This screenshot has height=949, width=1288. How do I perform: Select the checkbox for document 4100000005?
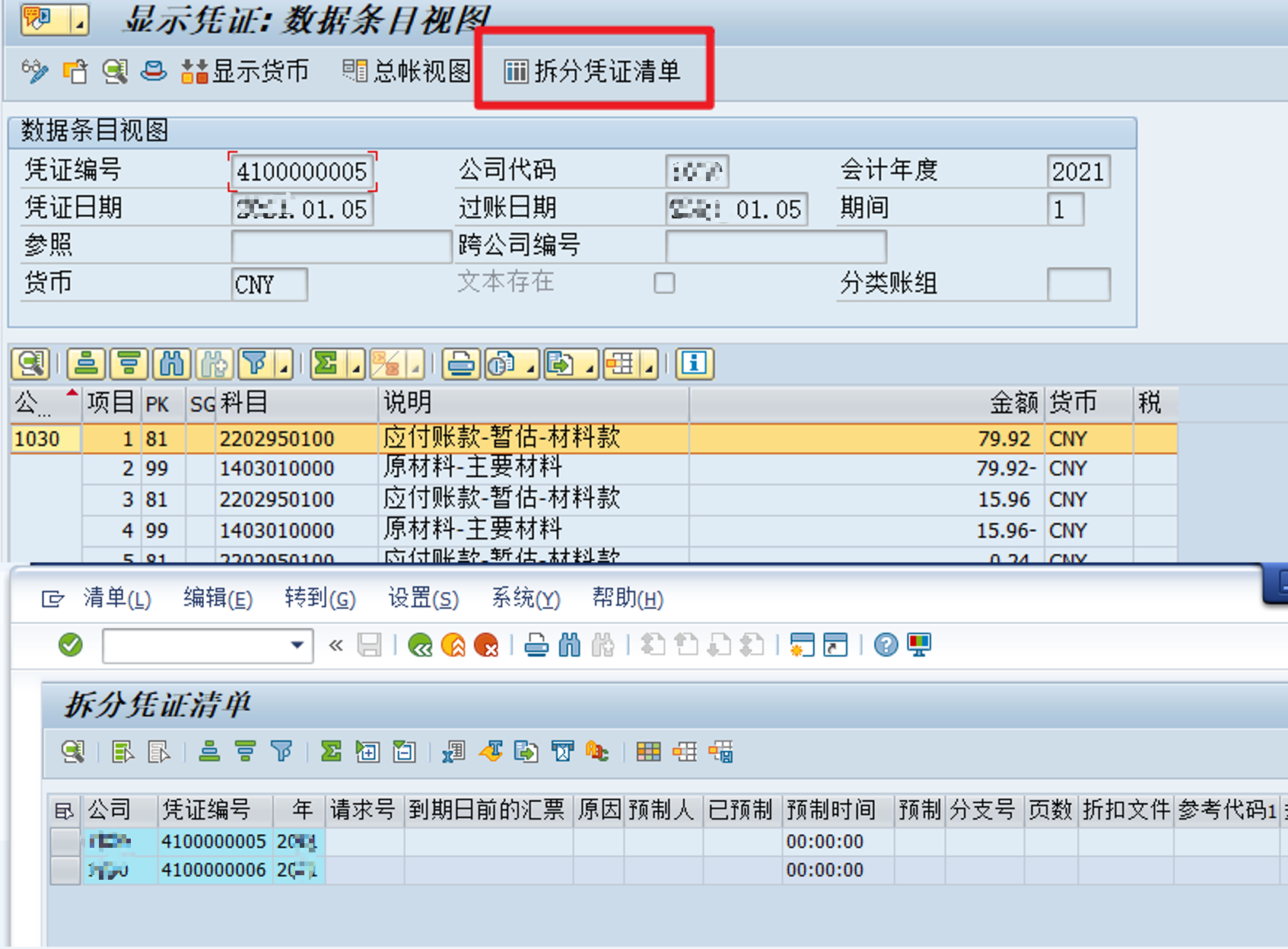pyautogui.click(x=65, y=841)
